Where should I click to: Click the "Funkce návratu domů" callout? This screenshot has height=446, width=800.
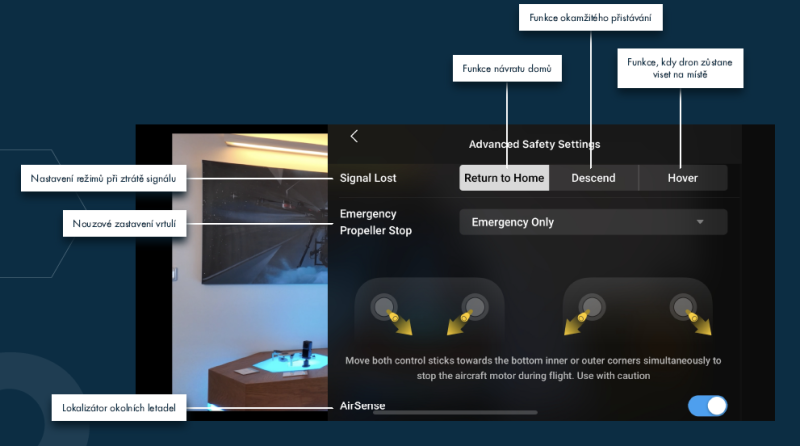(x=506, y=68)
